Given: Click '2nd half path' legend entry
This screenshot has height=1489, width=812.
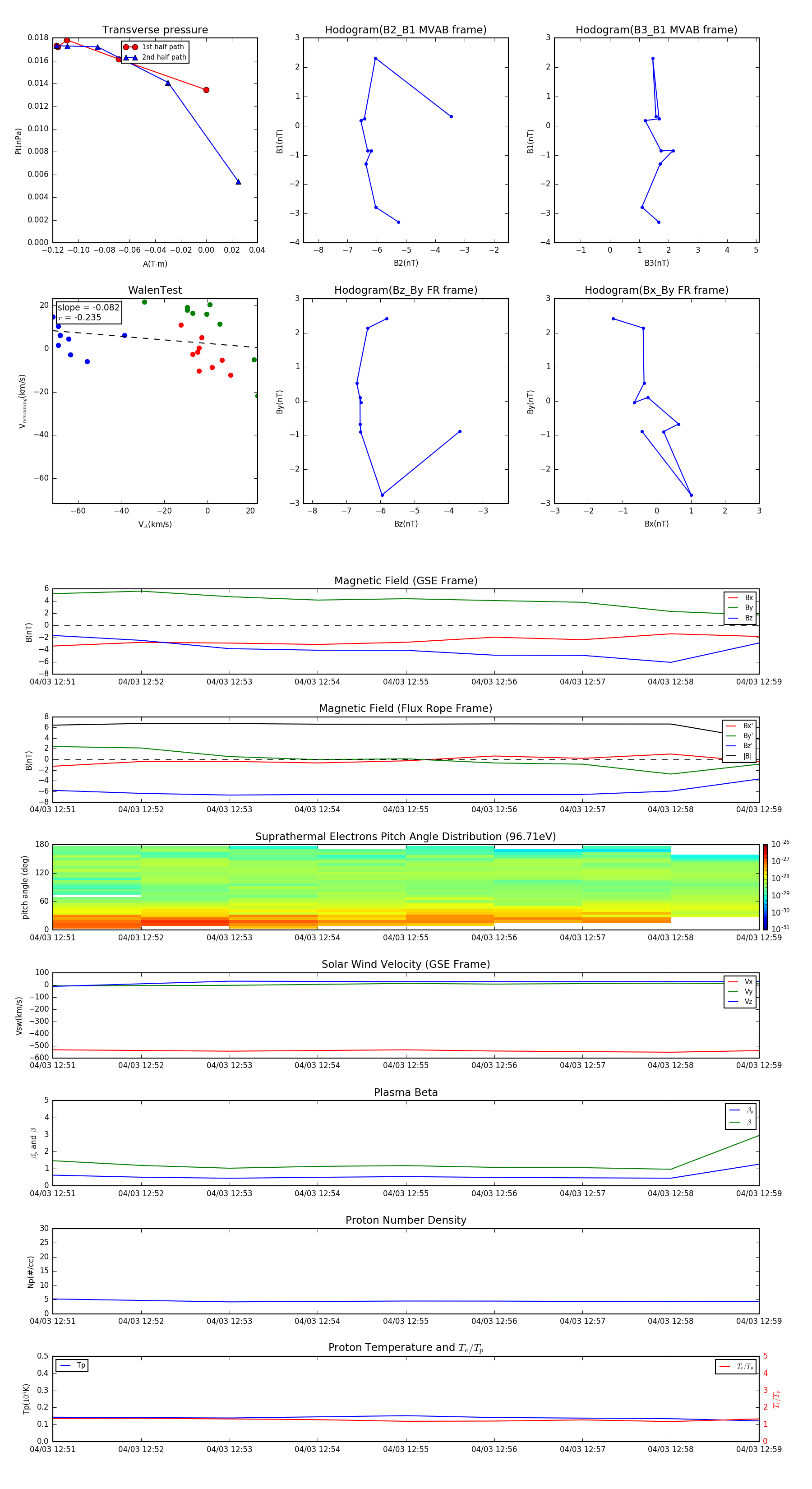Looking at the screenshot, I should (x=155, y=57).
